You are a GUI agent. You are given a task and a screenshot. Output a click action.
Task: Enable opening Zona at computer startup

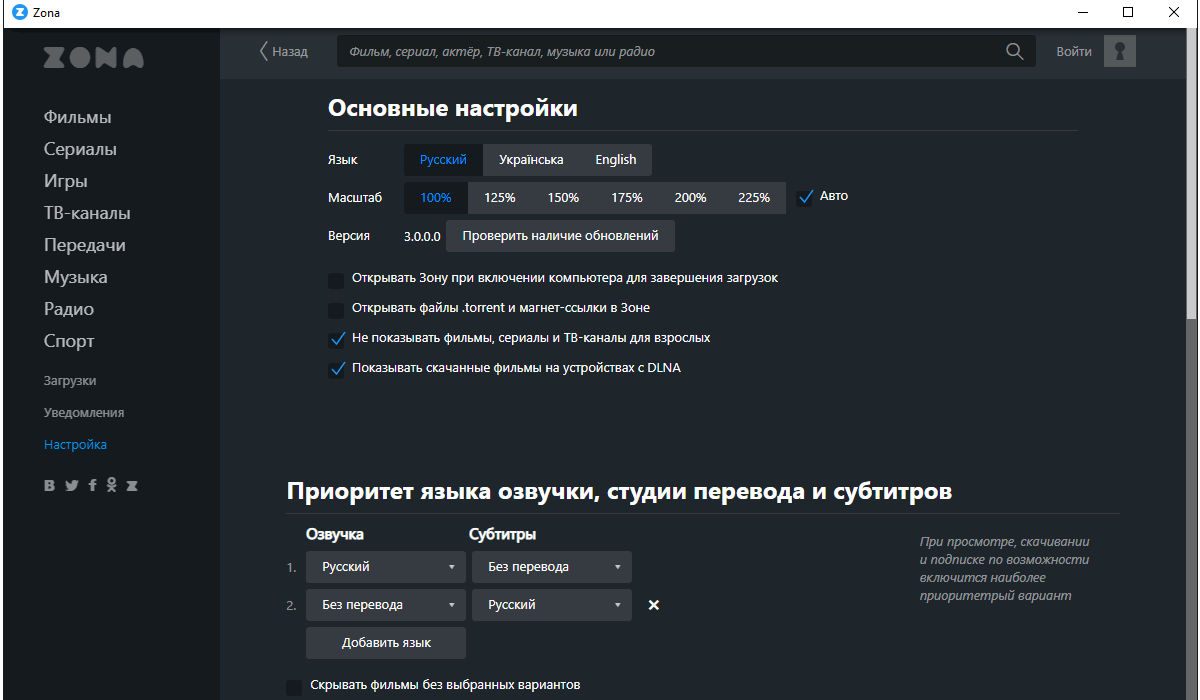[x=336, y=280]
